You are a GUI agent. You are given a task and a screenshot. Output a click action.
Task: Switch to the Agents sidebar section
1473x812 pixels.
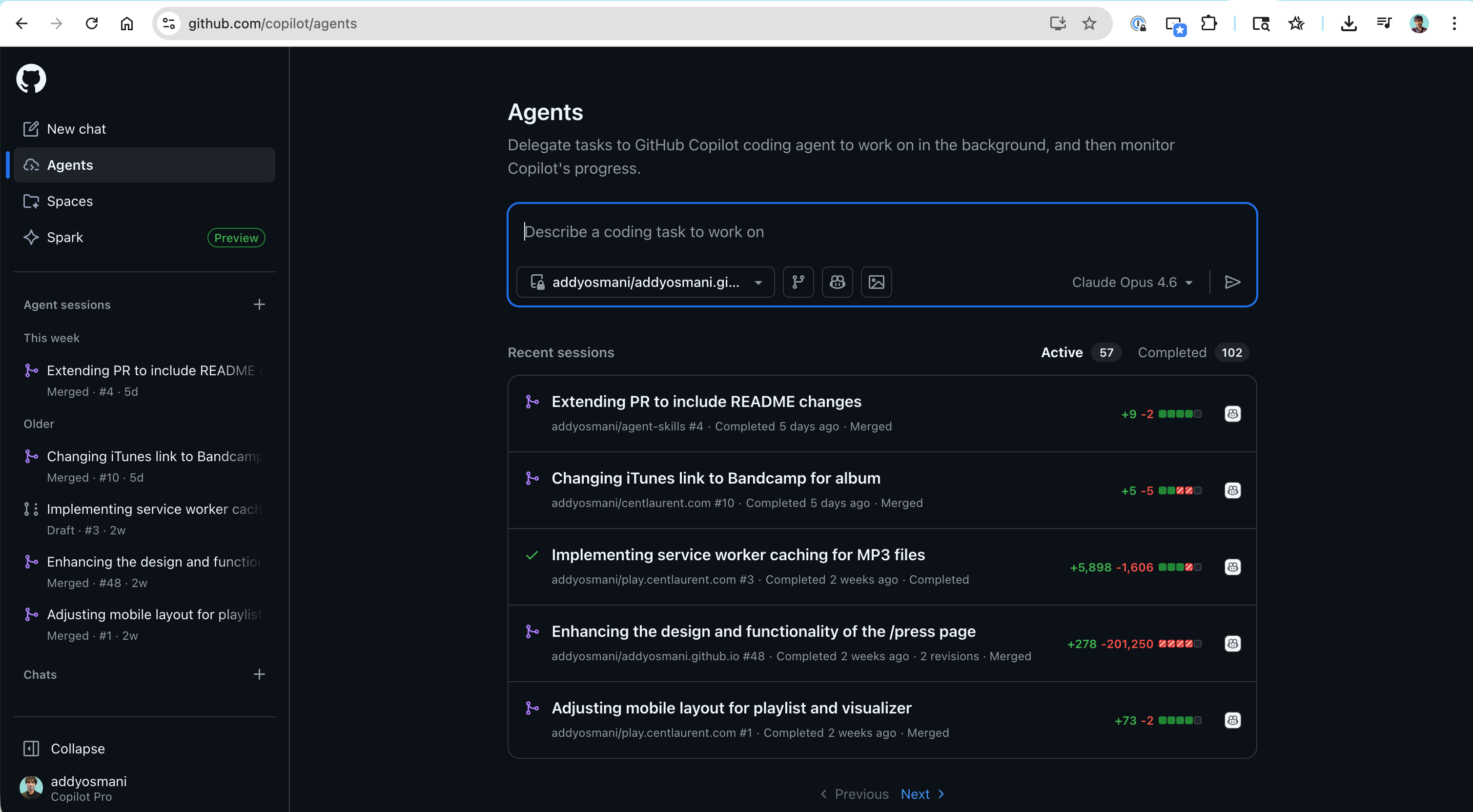coord(70,165)
